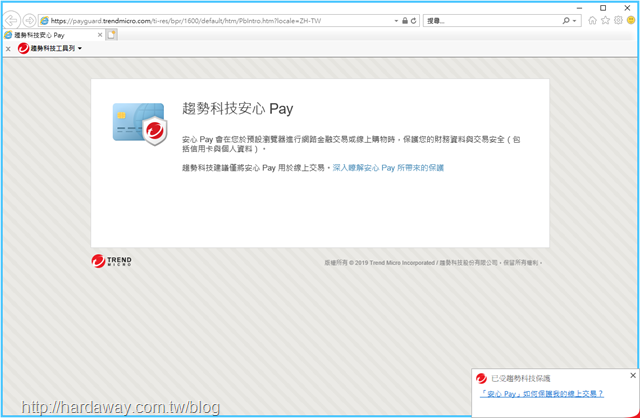Click the magnifier search icon
The width and height of the screenshot is (640, 418).
click(x=566, y=20)
